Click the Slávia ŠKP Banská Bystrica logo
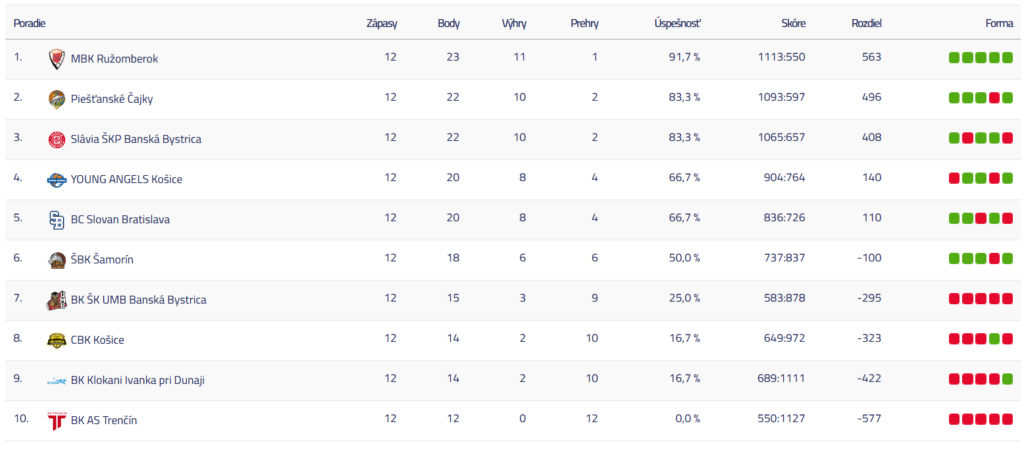The image size is (1024, 459). [57, 139]
